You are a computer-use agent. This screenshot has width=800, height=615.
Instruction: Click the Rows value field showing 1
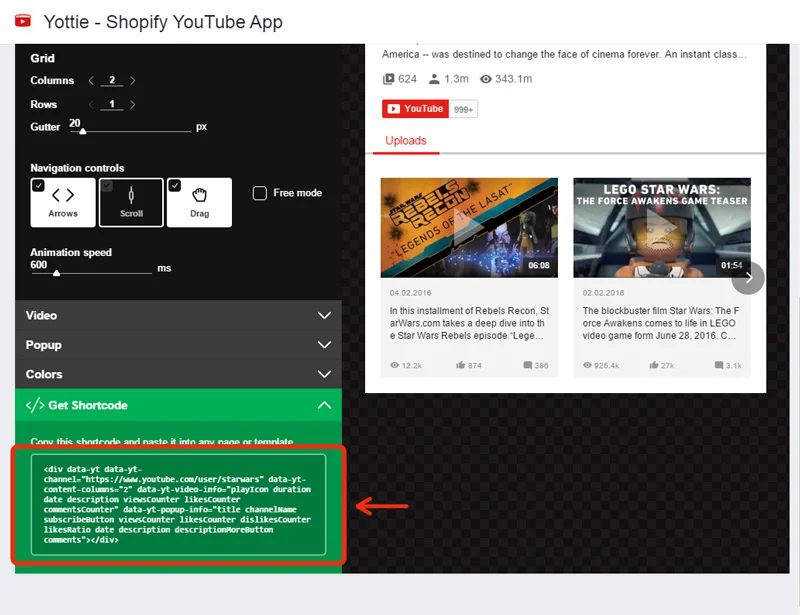click(x=112, y=104)
